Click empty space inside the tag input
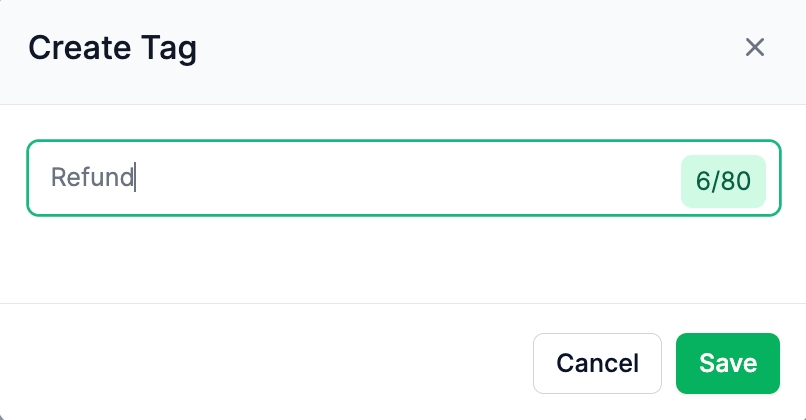The image size is (806, 420). point(400,178)
